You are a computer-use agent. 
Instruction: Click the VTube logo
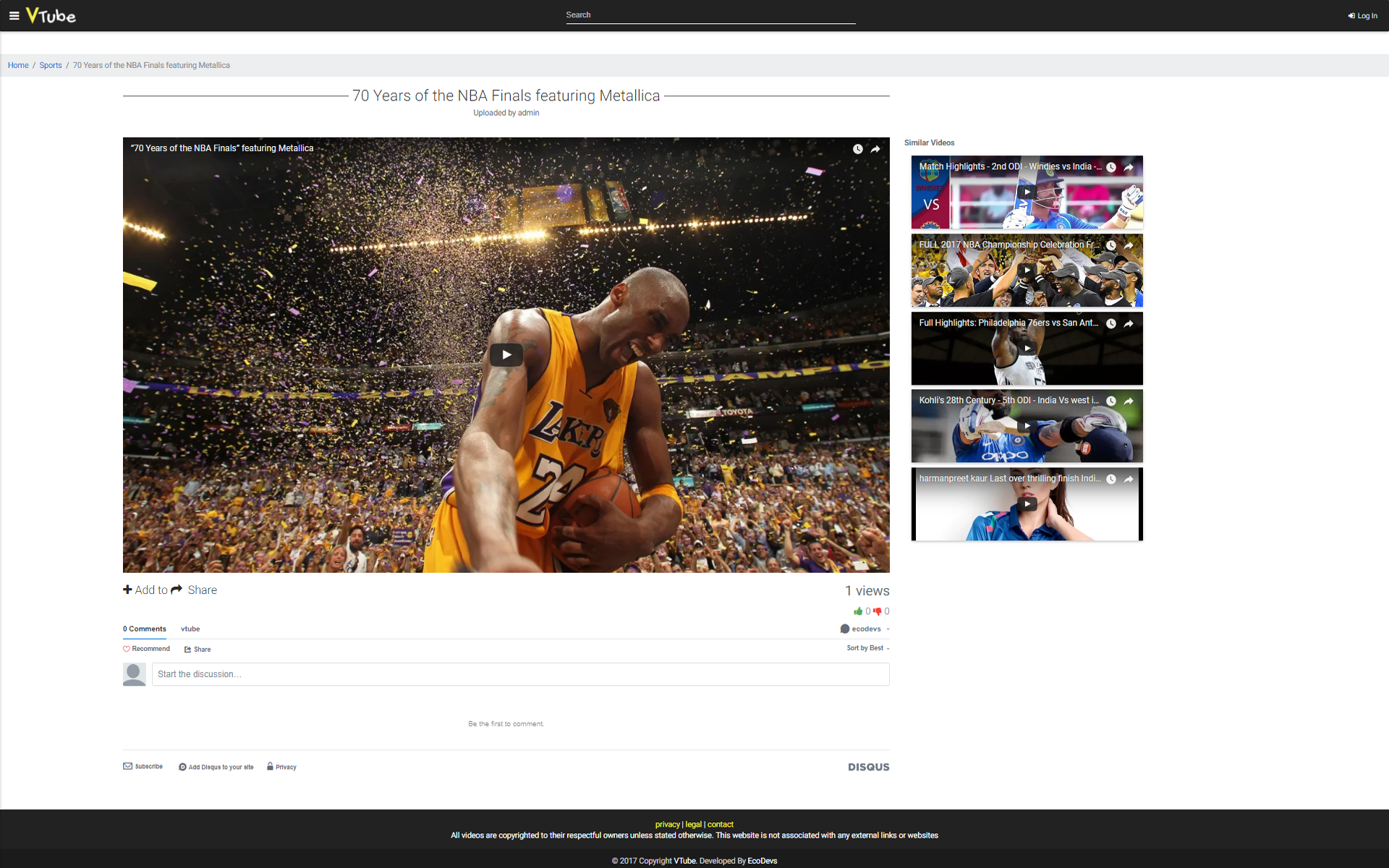coord(51,15)
